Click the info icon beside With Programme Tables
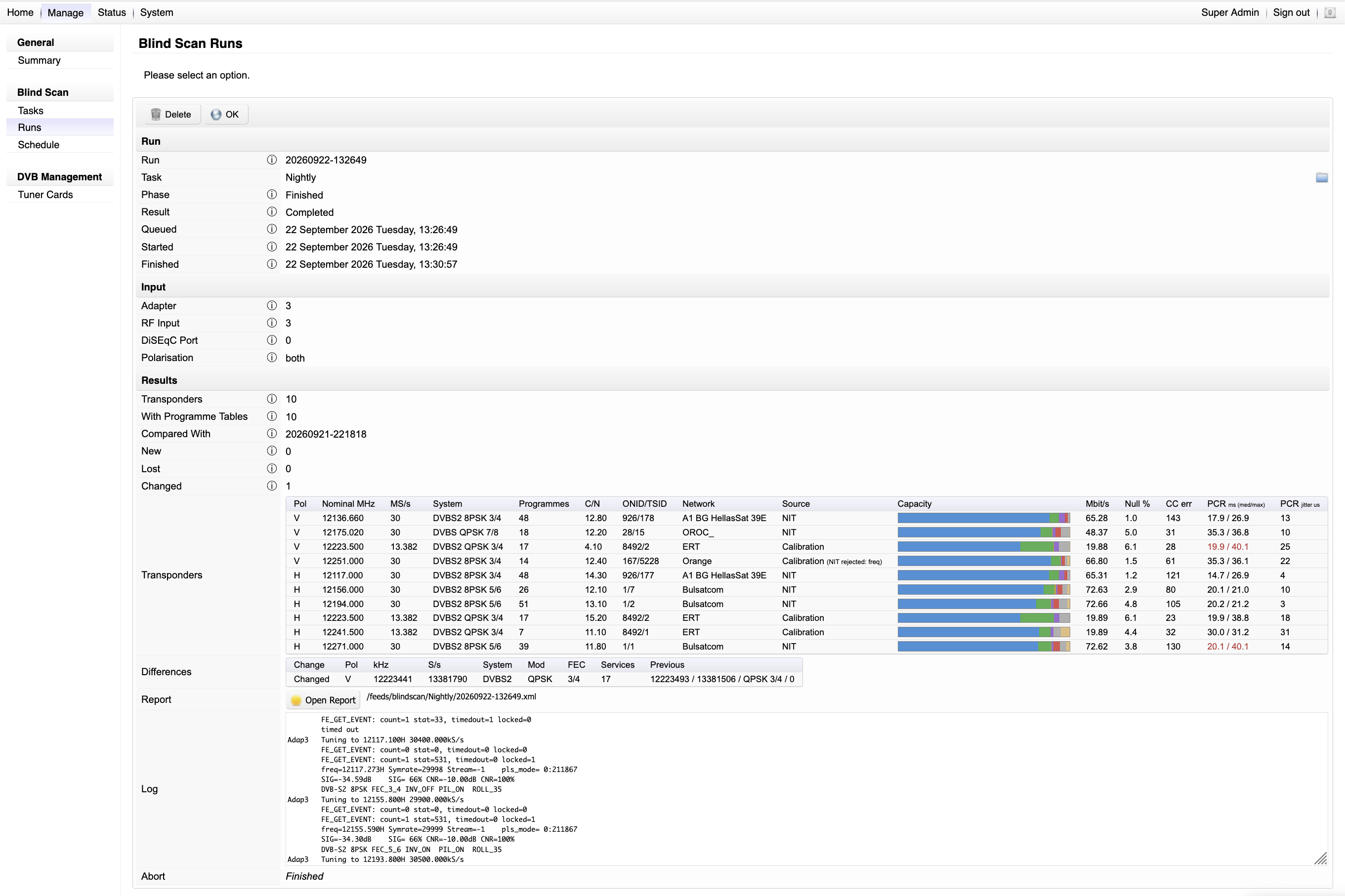The width and height of the screenshot is (1345, 896). click(x=271, y=416)
